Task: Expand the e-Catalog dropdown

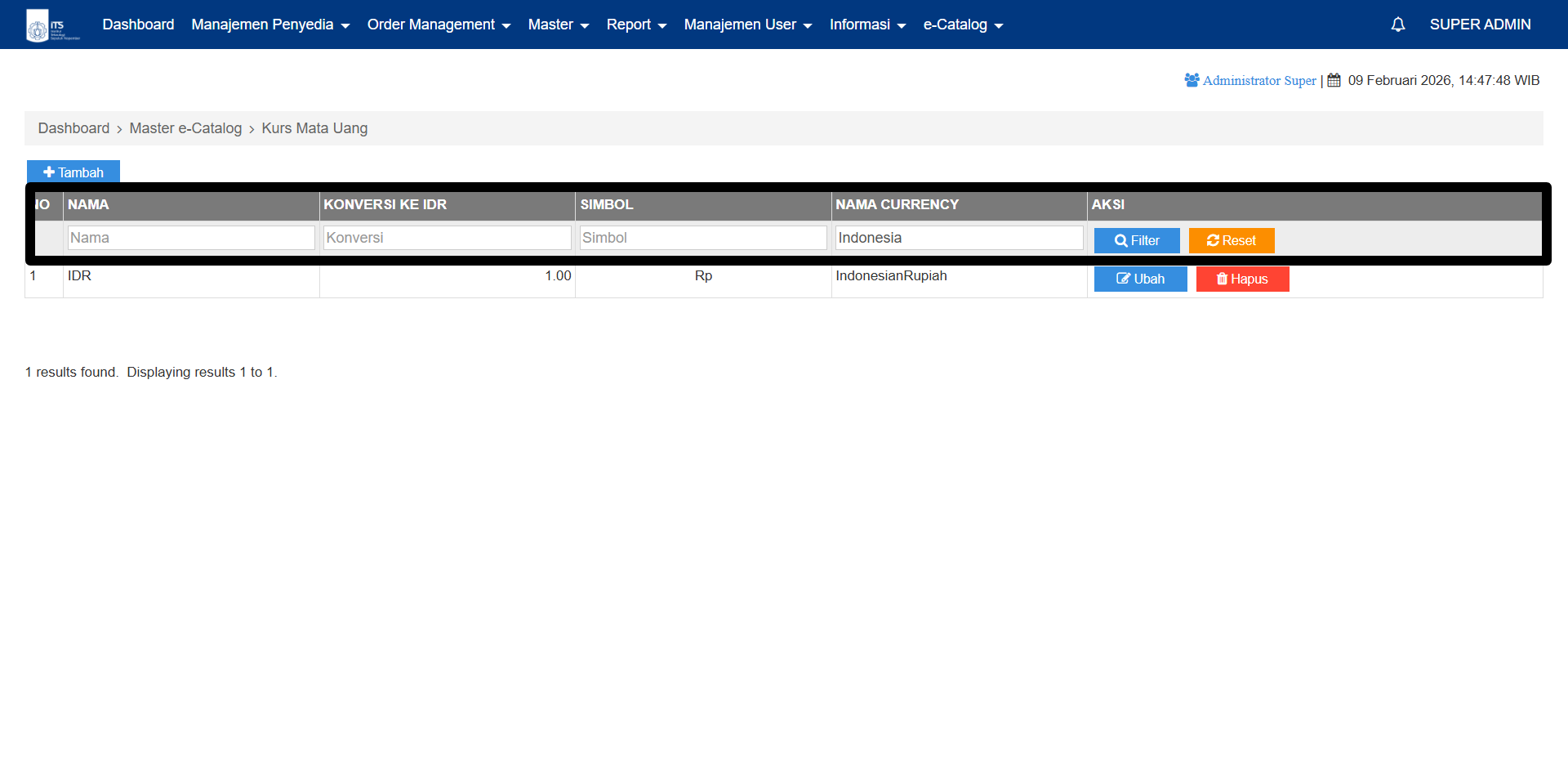Action: [962, 25]
